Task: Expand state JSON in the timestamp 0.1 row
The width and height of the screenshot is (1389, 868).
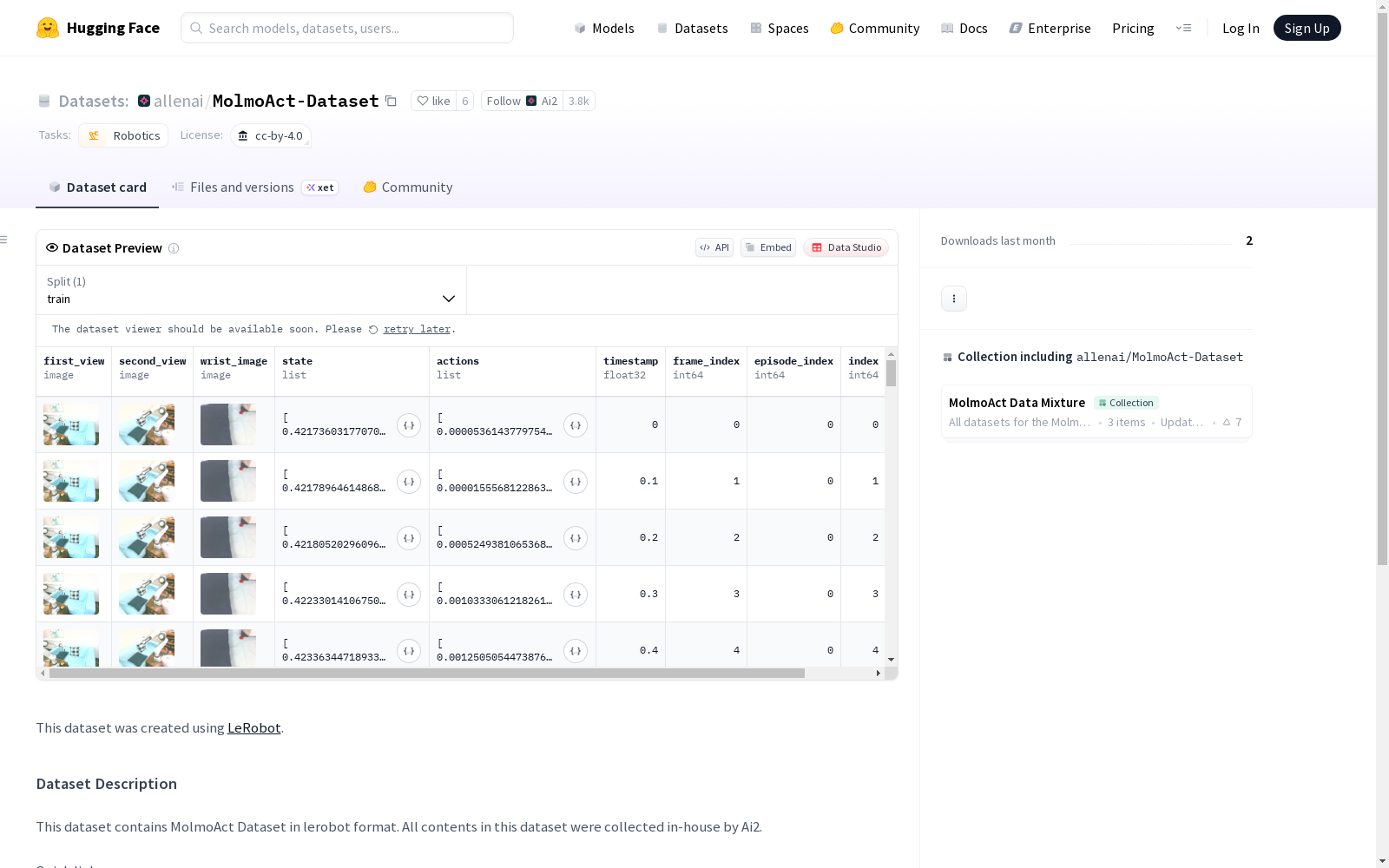Action: [x=409, y=482]
